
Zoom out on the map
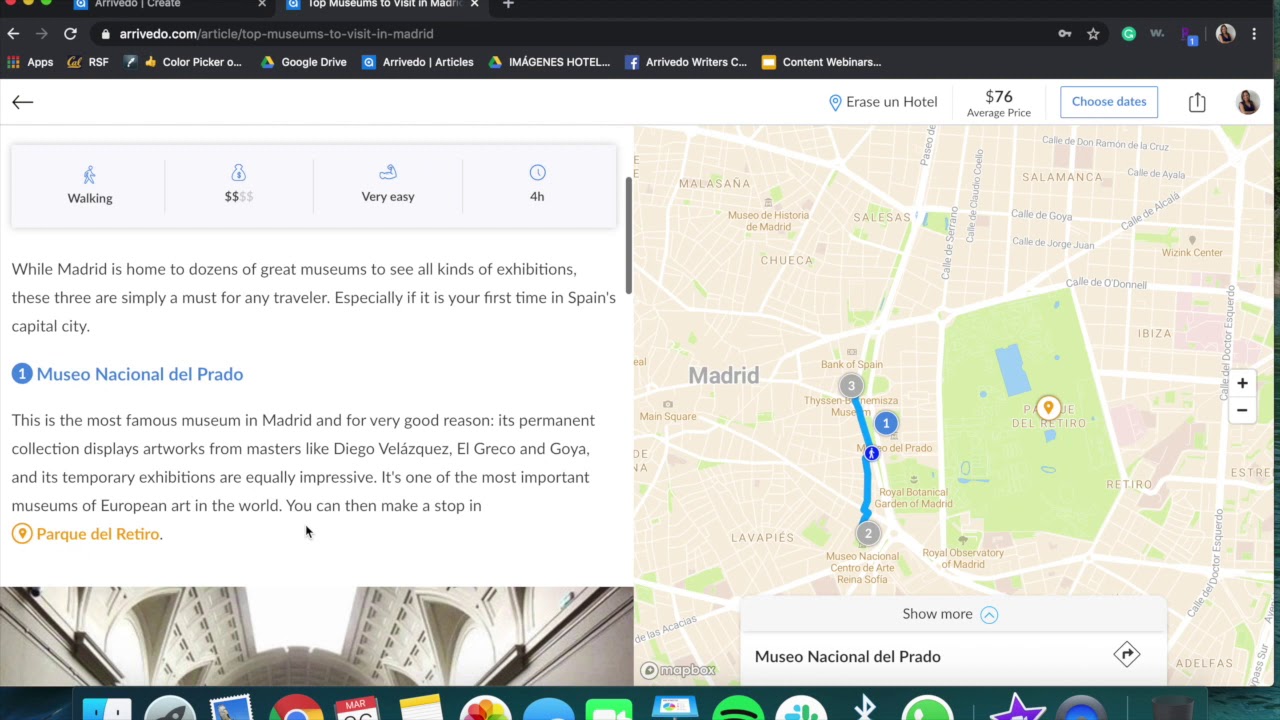tap(1242, 410)
